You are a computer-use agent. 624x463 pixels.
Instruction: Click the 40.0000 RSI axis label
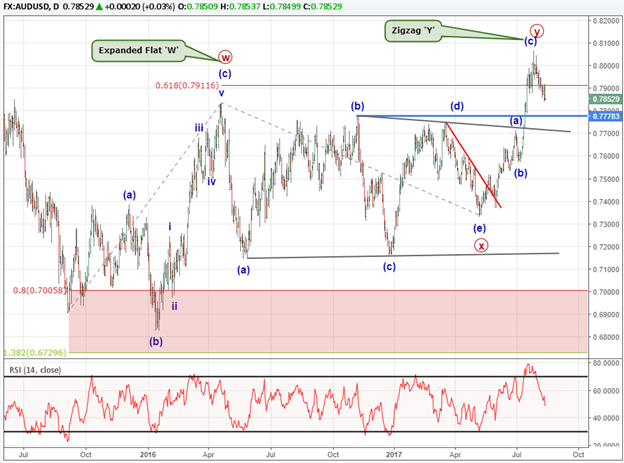pyautogui.click(x=606, y=418)
